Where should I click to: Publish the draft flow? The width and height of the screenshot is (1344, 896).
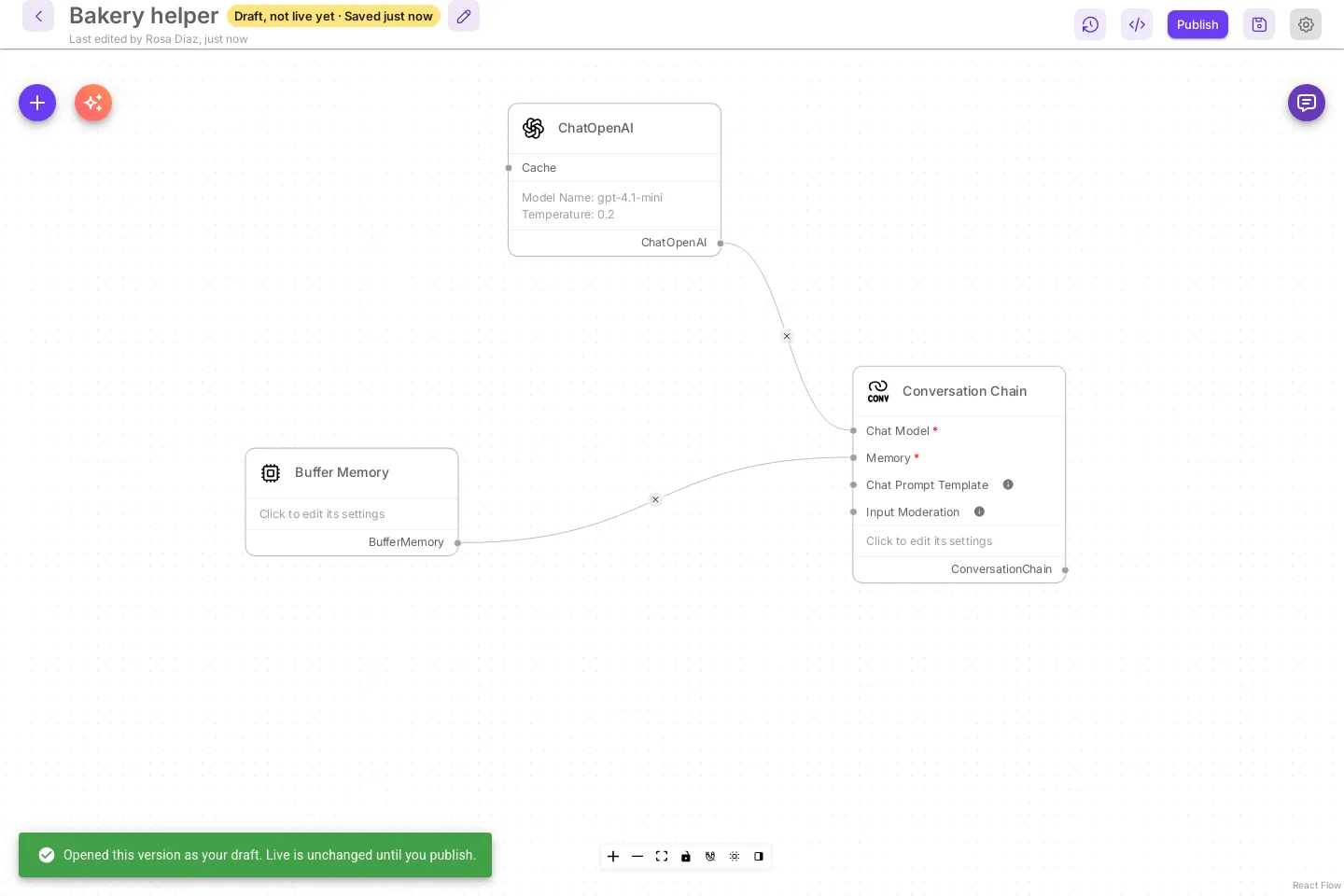tap(1197, 24)
